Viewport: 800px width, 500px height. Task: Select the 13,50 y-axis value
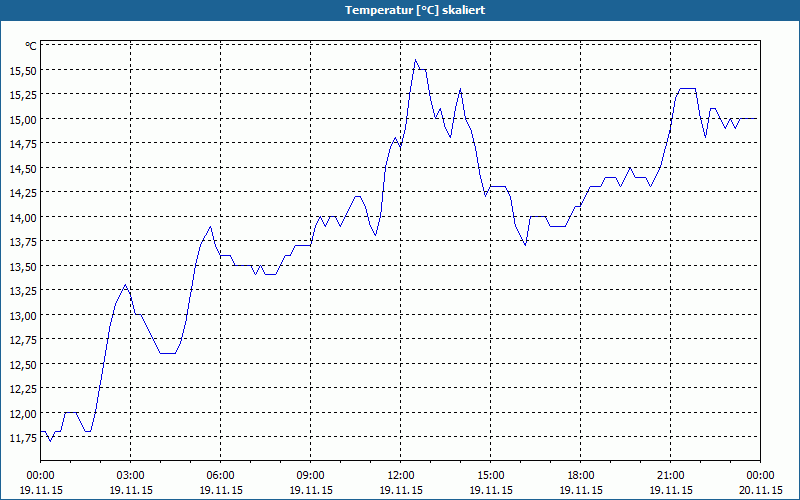pyautogui.click(x=23, y=267)
